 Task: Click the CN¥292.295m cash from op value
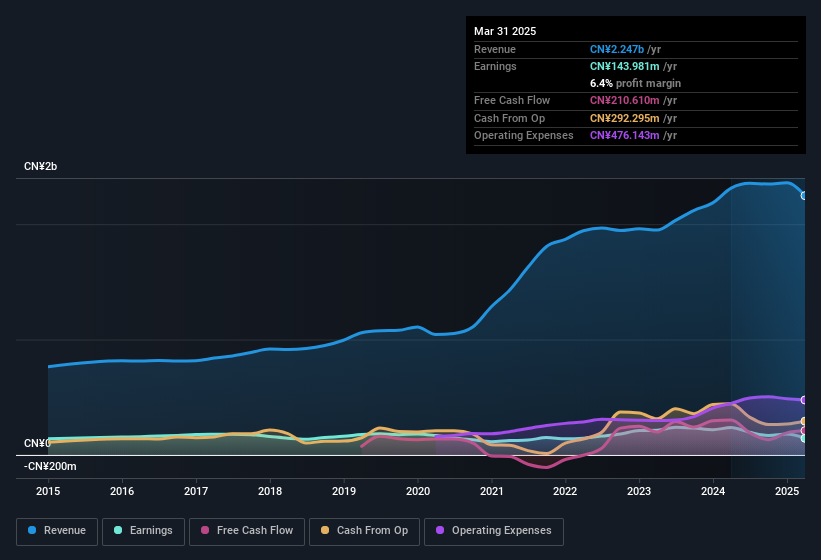tap(625, 118)
